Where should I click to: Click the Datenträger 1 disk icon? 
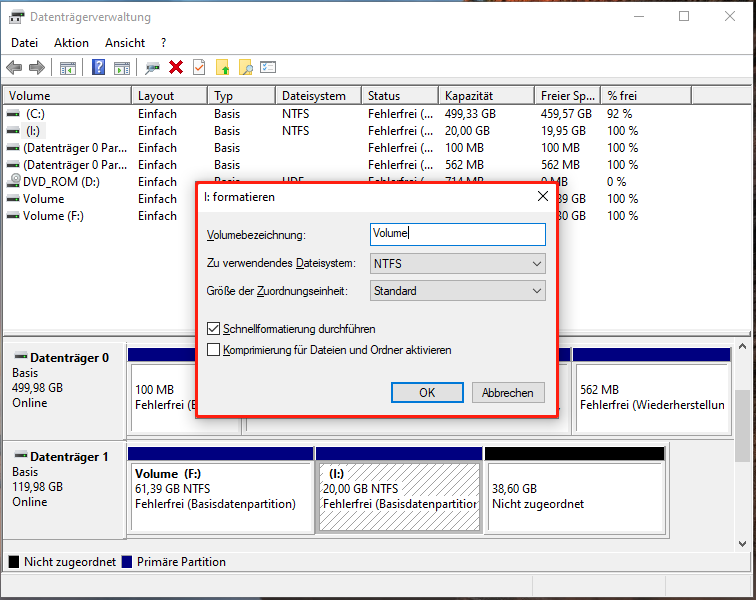point(21,455)
